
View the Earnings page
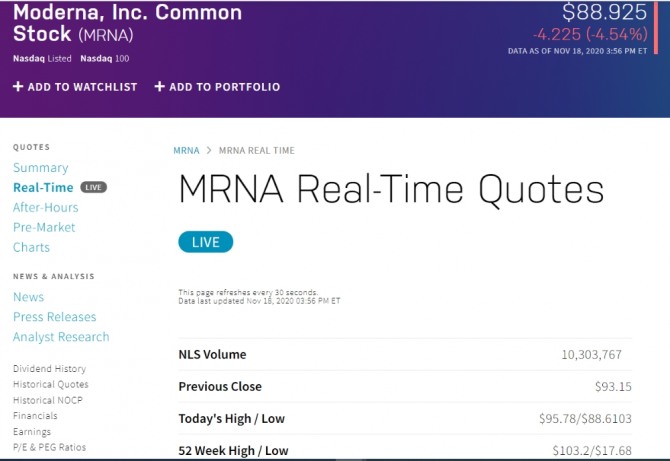pyautogui.click(x=32, y=432)
